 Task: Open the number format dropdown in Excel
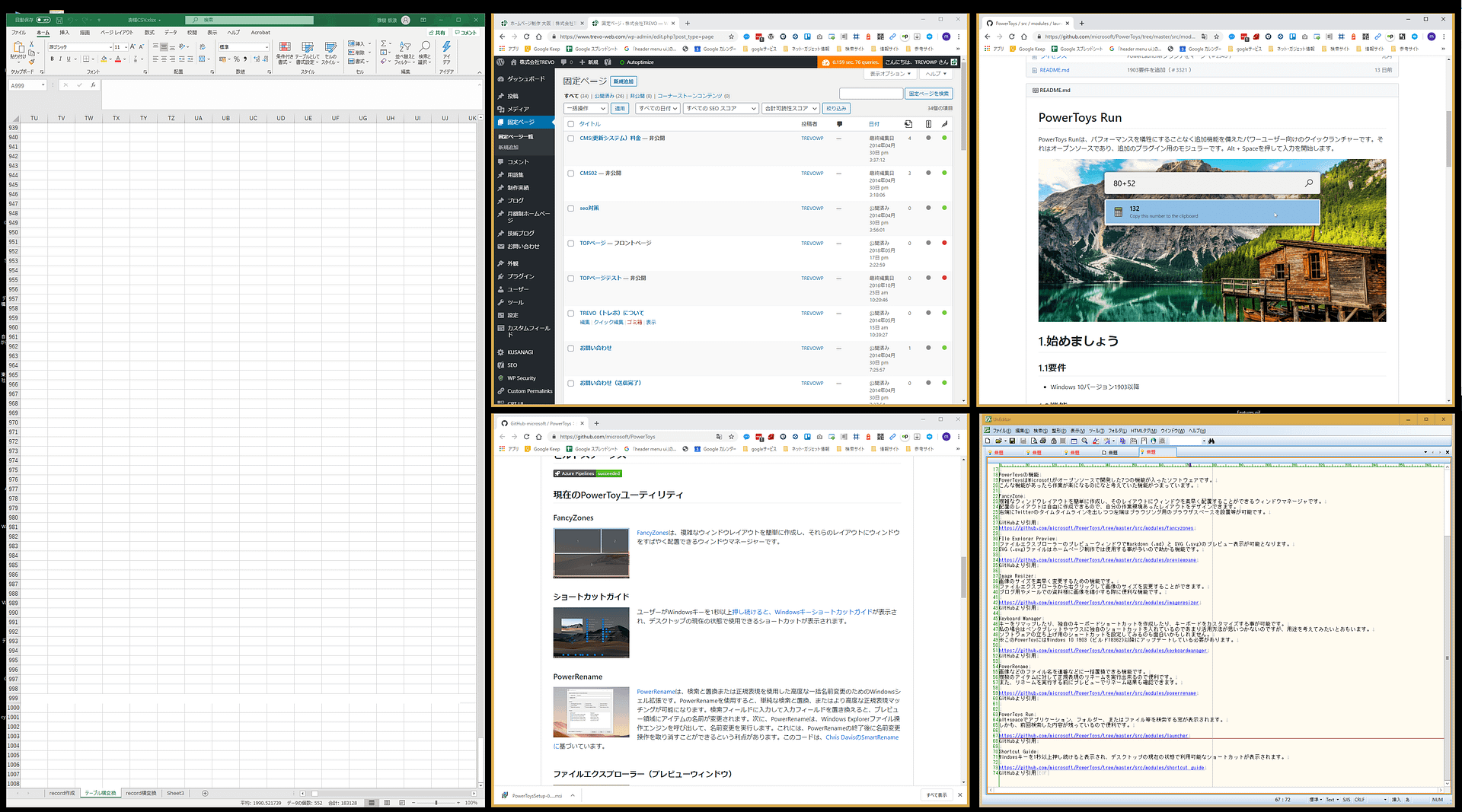coord(267,47)
